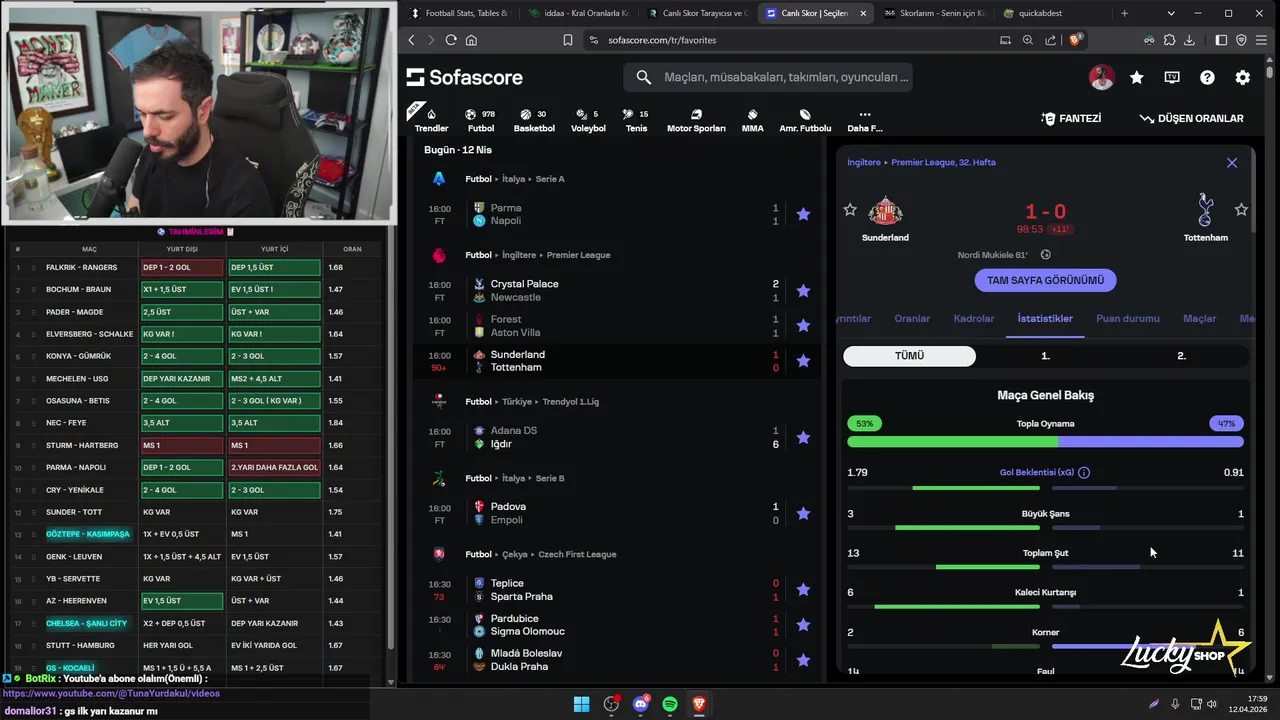Open the browser home page
The width and height of the screenshot is (1280, 720).
tap(471, 40)
